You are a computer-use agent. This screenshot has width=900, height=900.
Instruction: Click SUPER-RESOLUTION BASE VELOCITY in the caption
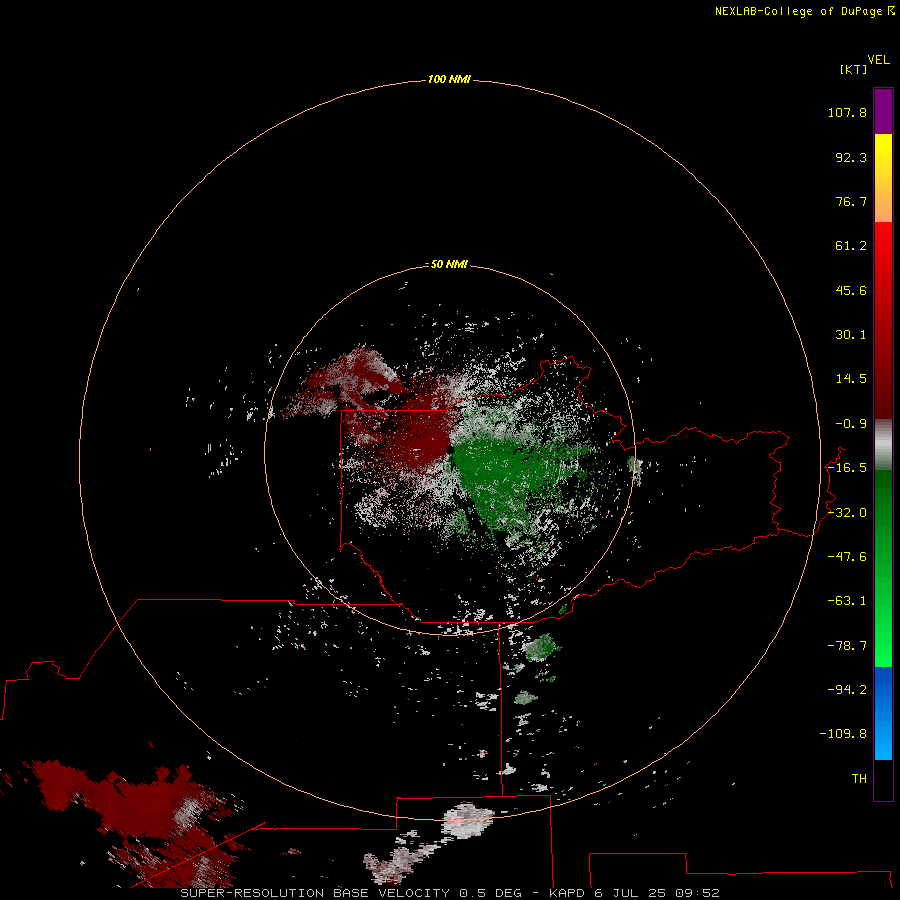click(x=315, y=893)
